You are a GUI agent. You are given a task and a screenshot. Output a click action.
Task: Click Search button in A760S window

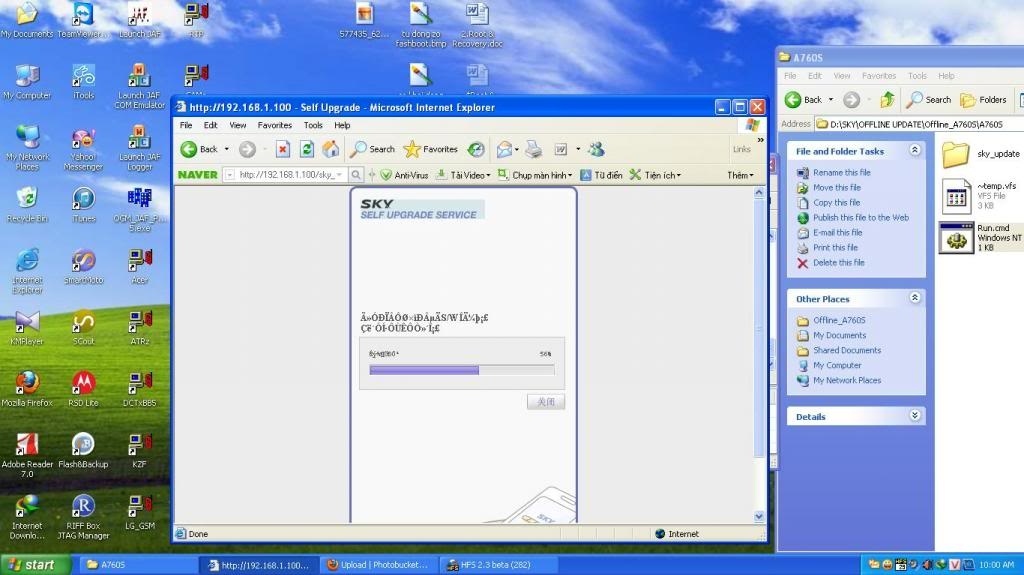929,99
